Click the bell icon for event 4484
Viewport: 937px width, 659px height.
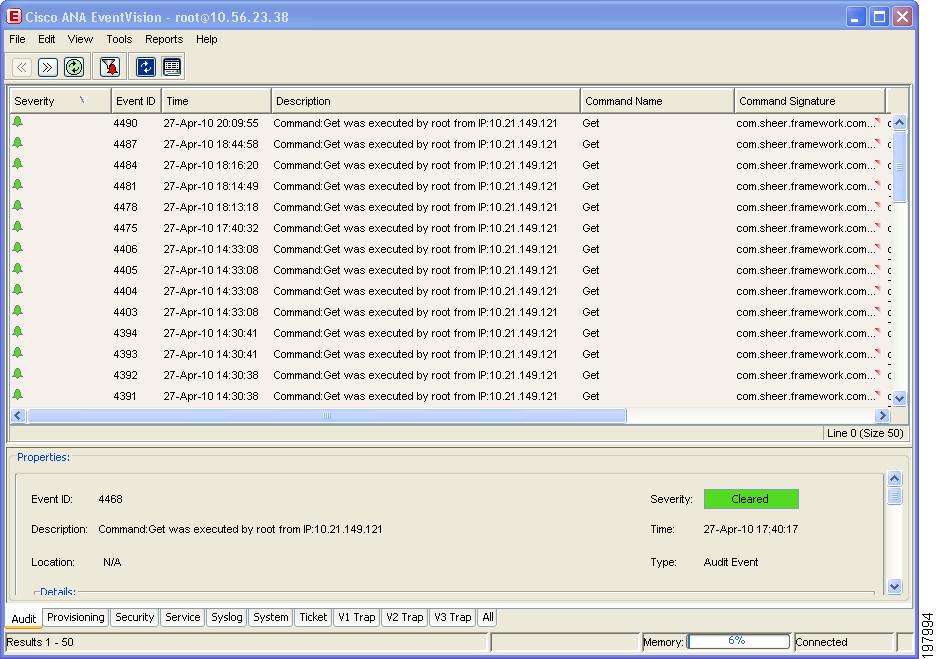[18, 164]
